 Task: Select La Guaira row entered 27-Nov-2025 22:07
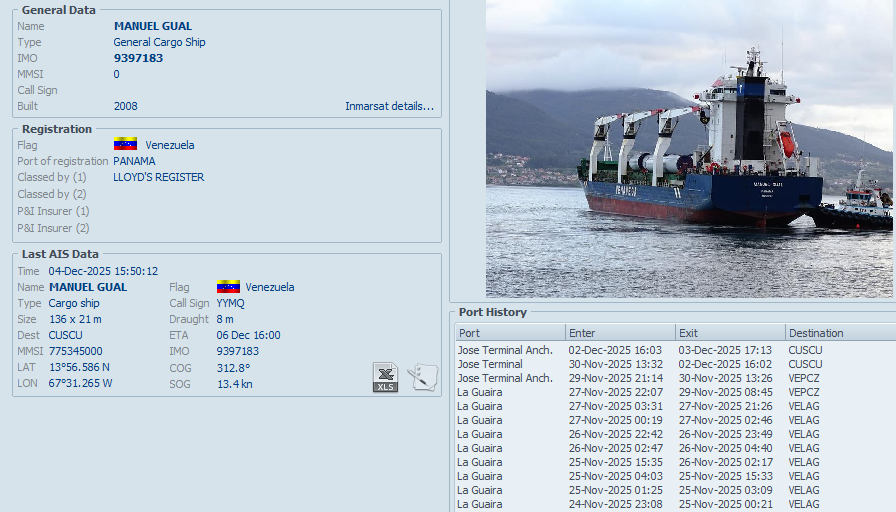[x=675, y=392]
